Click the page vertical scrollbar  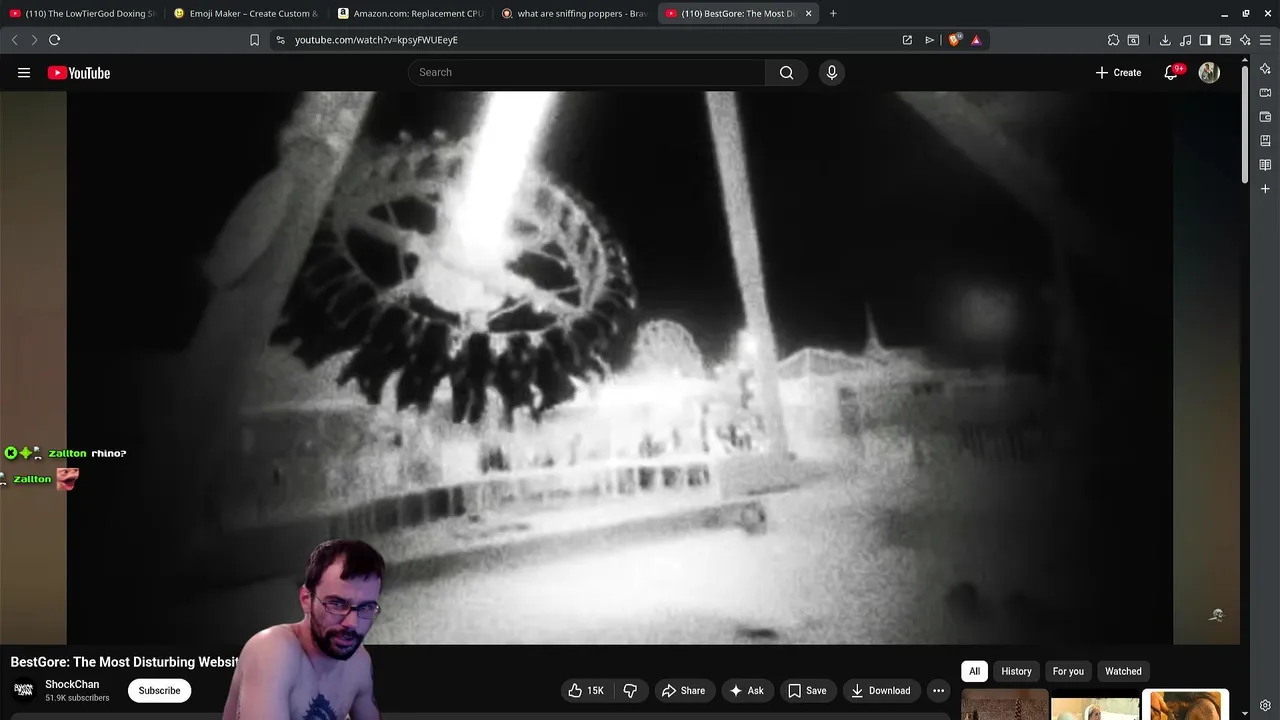(1245, 122)
